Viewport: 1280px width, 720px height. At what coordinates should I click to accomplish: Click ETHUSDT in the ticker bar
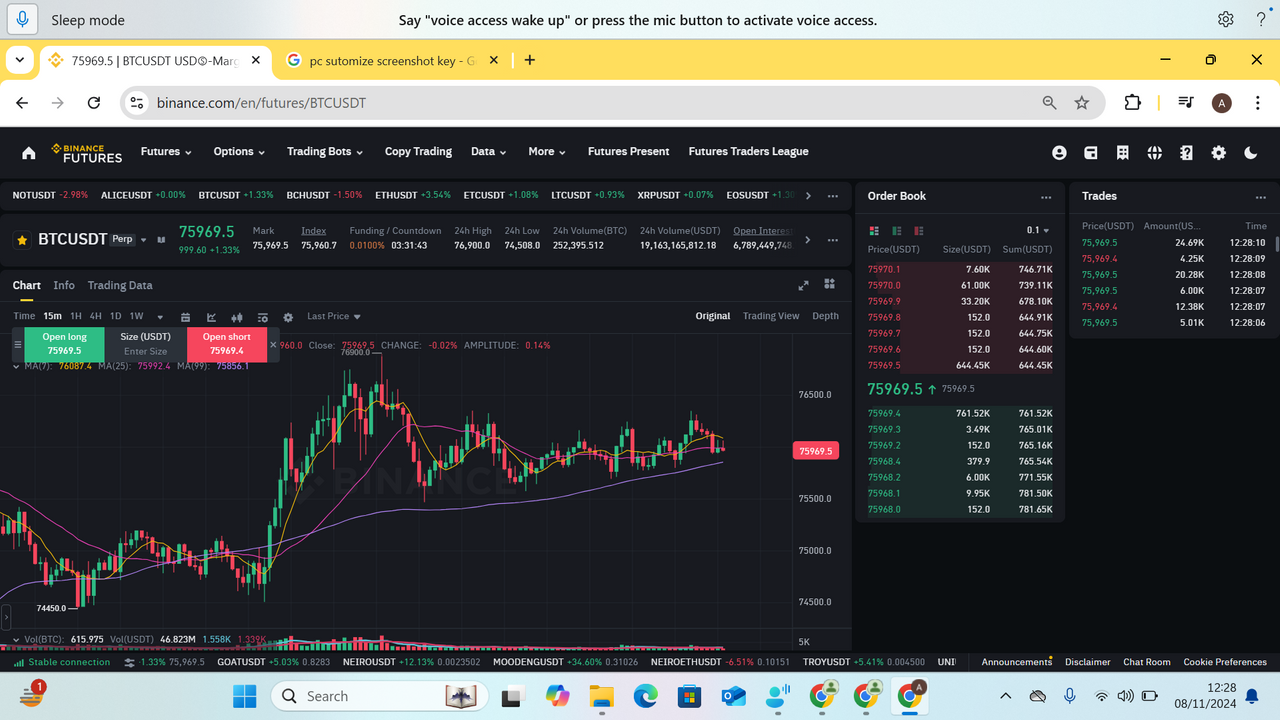coord(413,195)
